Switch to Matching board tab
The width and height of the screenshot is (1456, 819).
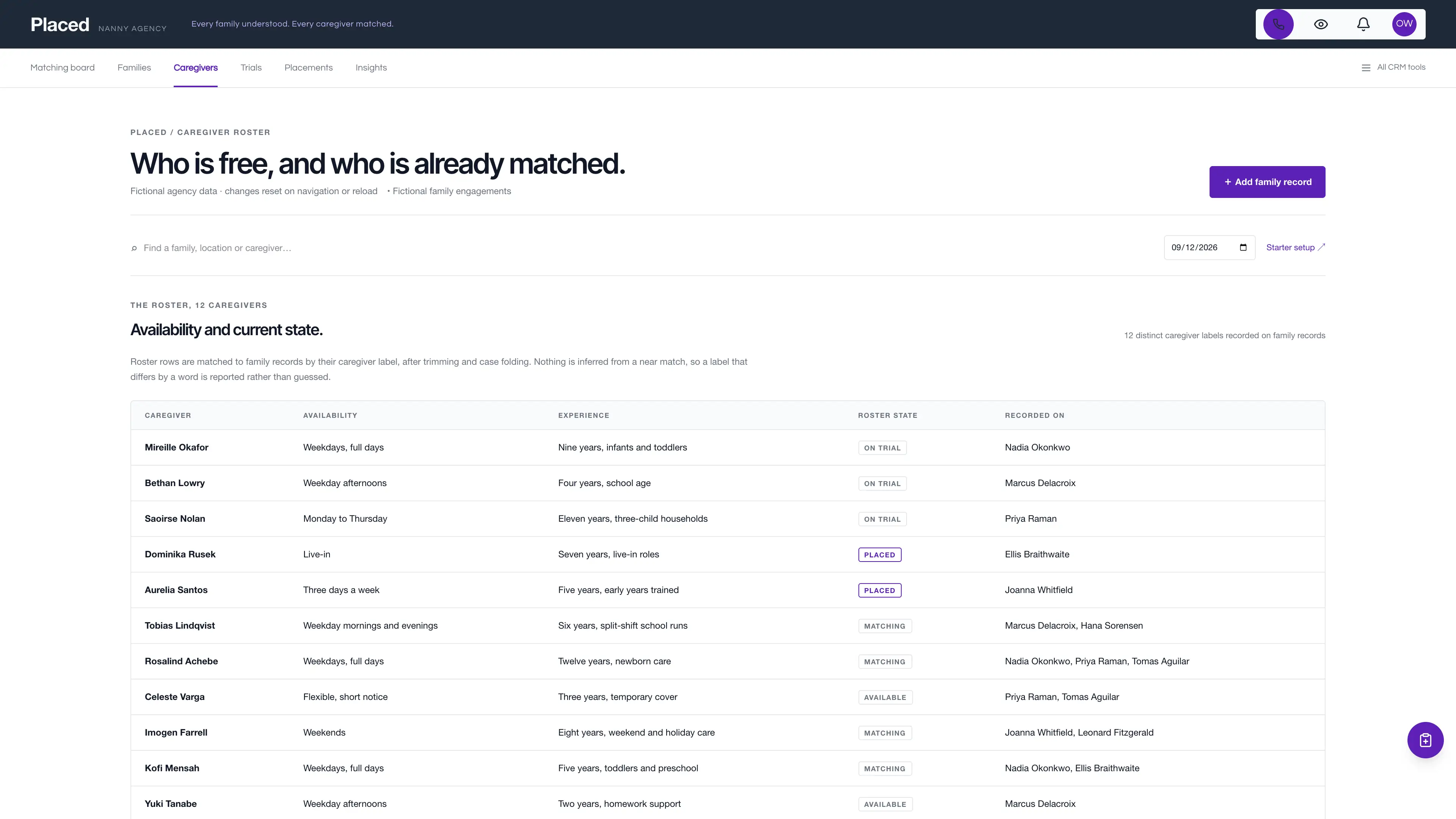pyautogui.click(x=62, y=68)
